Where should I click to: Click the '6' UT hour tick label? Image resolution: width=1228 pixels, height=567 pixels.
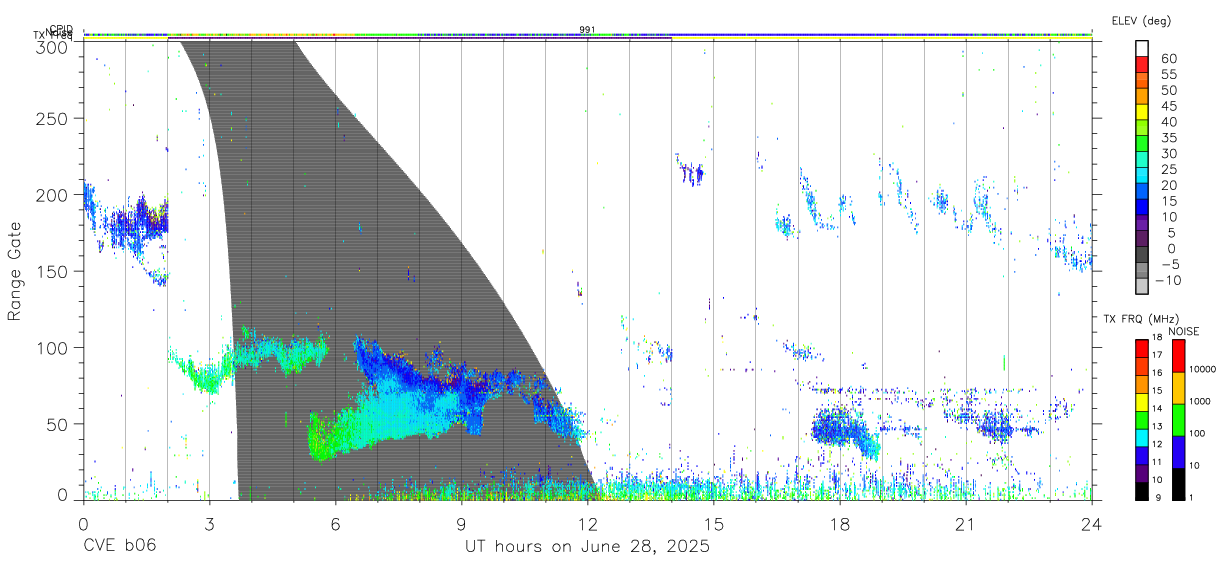click(x=335, y=524)
